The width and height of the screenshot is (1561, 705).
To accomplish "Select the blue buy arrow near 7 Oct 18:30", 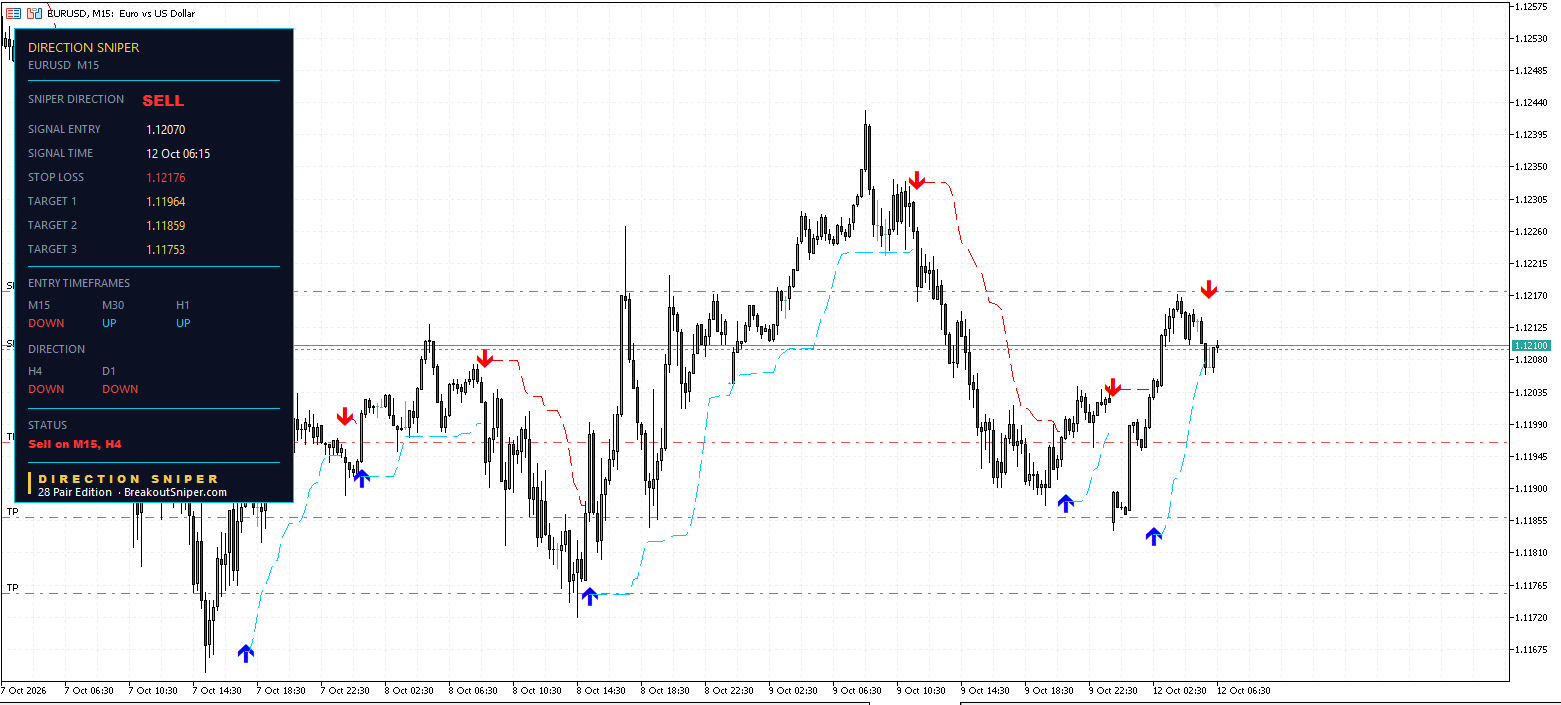I will tap(246, 653).
